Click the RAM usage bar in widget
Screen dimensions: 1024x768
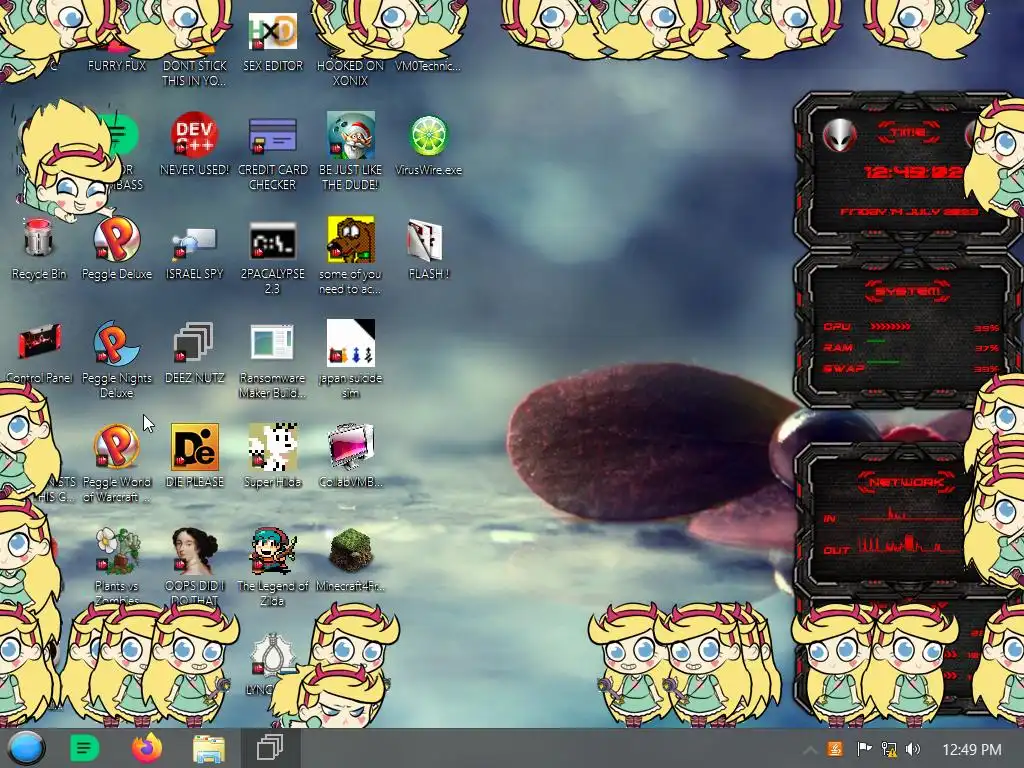click(876, 341)
